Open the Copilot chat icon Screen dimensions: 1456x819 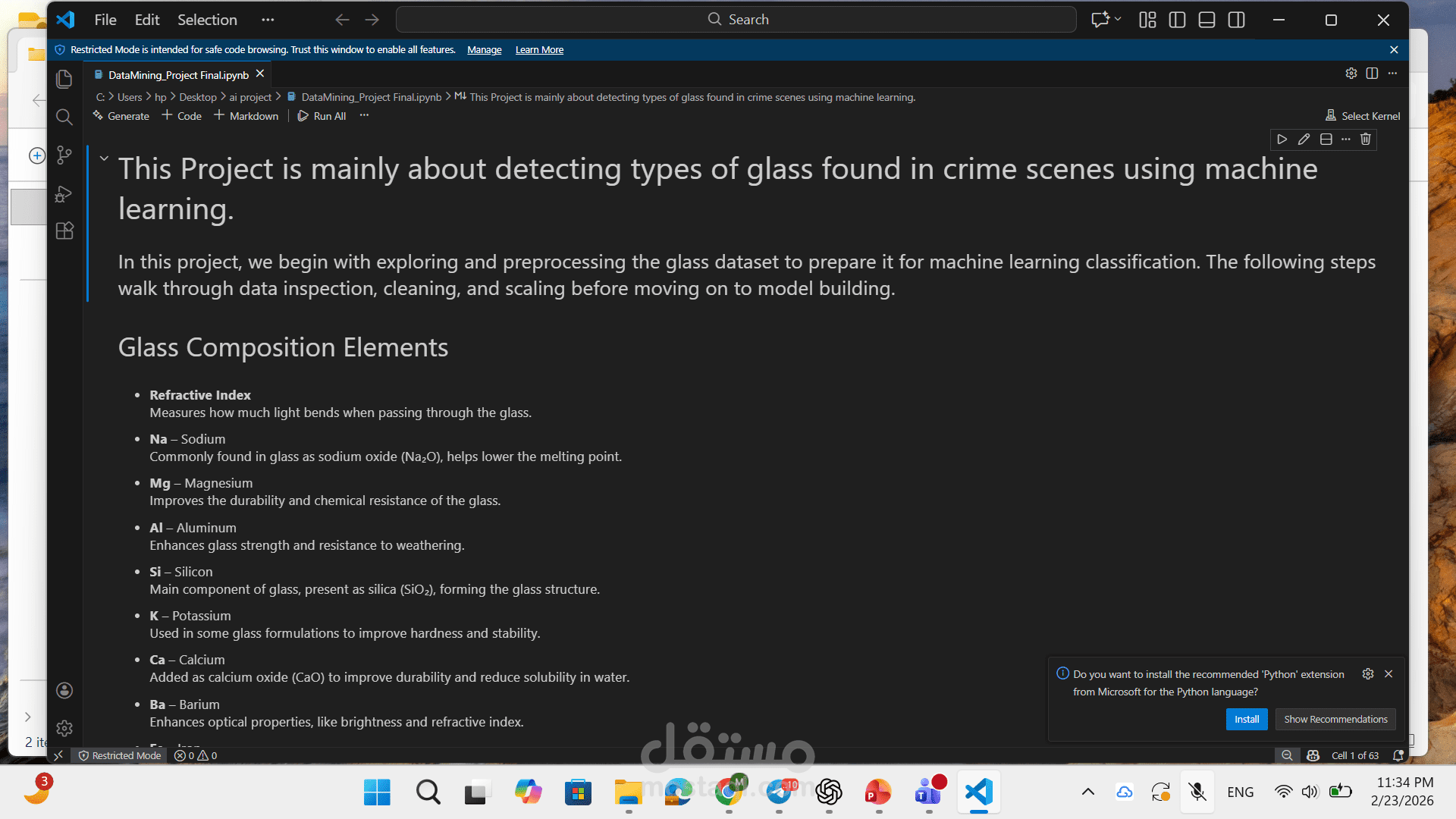pos(1100,20)
